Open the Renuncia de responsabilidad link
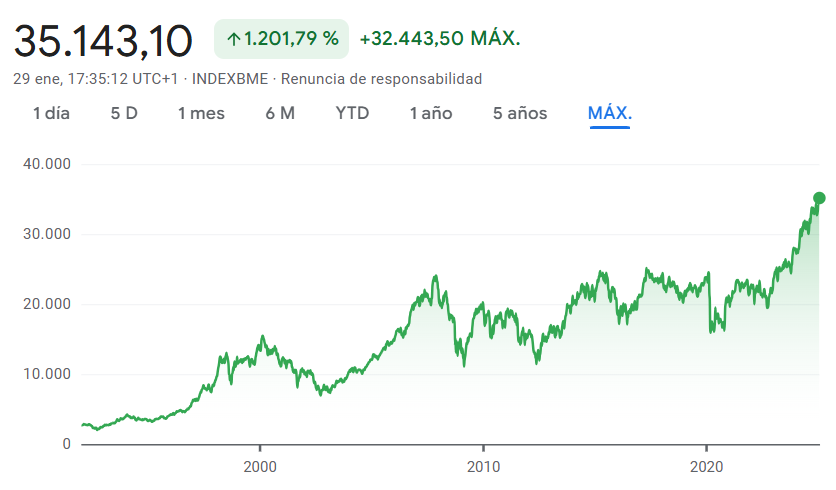Image resolution: width=836 pixels, height=490 pixels. [381, 79]
